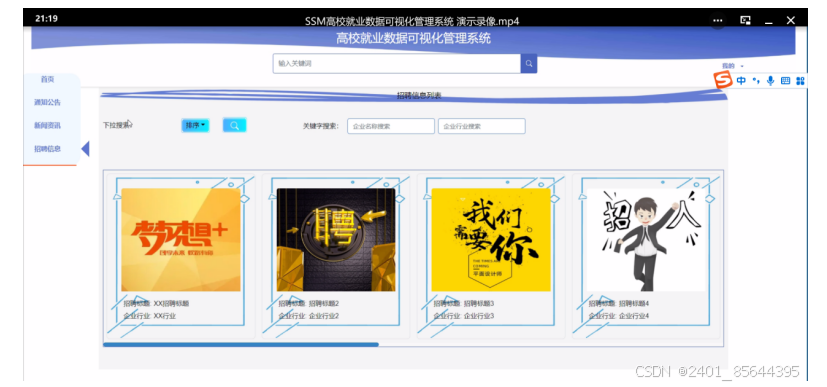Open the 我们需要你 yellow poster image
Screen dimensions: 827x387
tap(491, 240)
